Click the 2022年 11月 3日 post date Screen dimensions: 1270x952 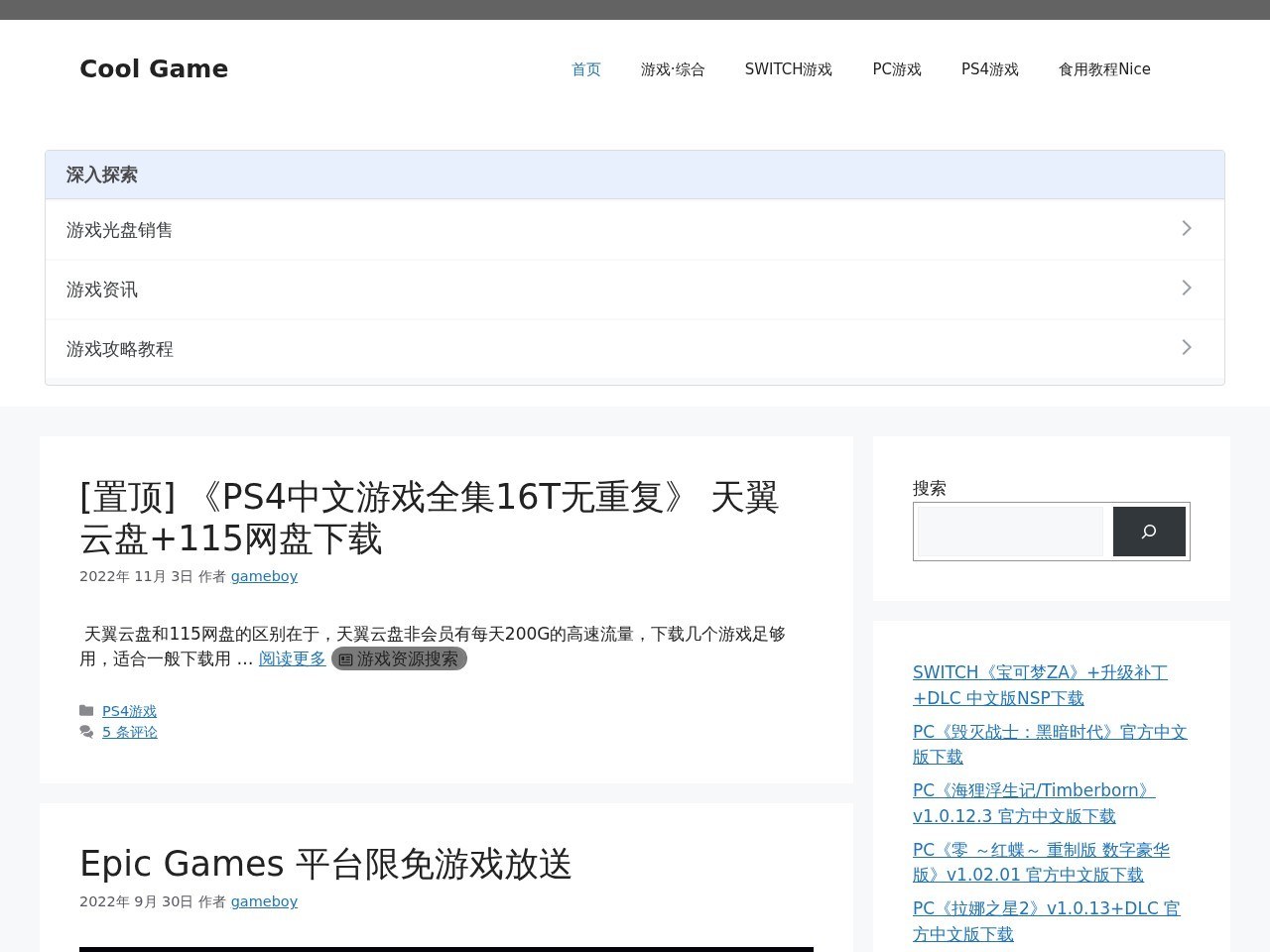point(136,576)
